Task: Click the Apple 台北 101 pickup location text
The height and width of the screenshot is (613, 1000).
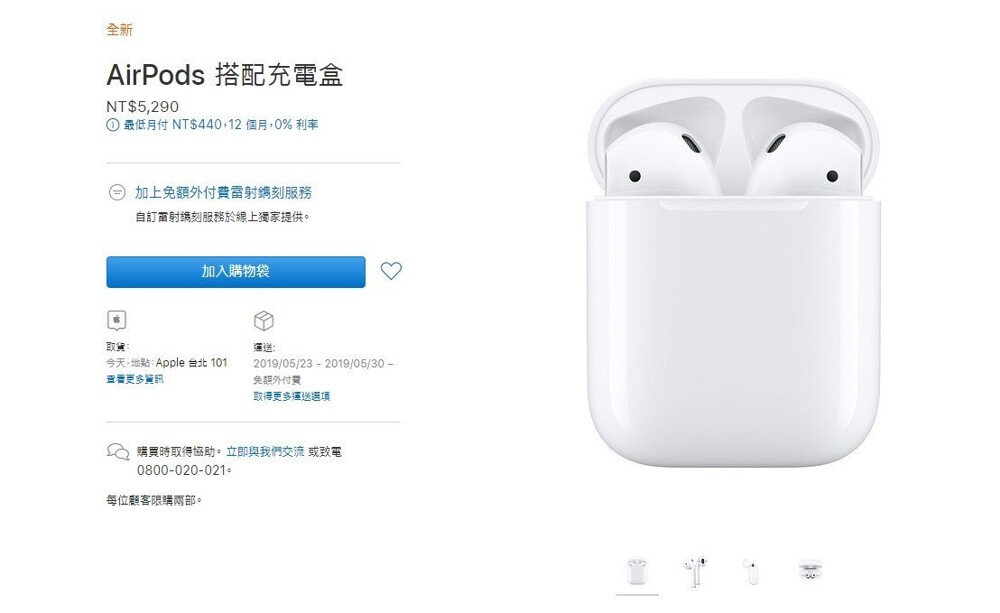Action: (191, 362)
